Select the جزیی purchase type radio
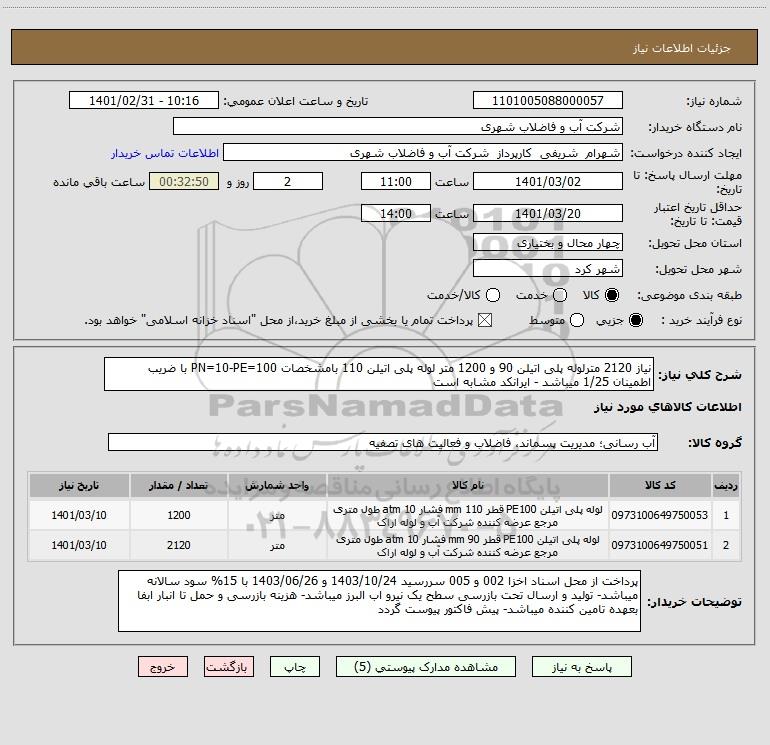The image size is (770, 745). click(636, 320)
